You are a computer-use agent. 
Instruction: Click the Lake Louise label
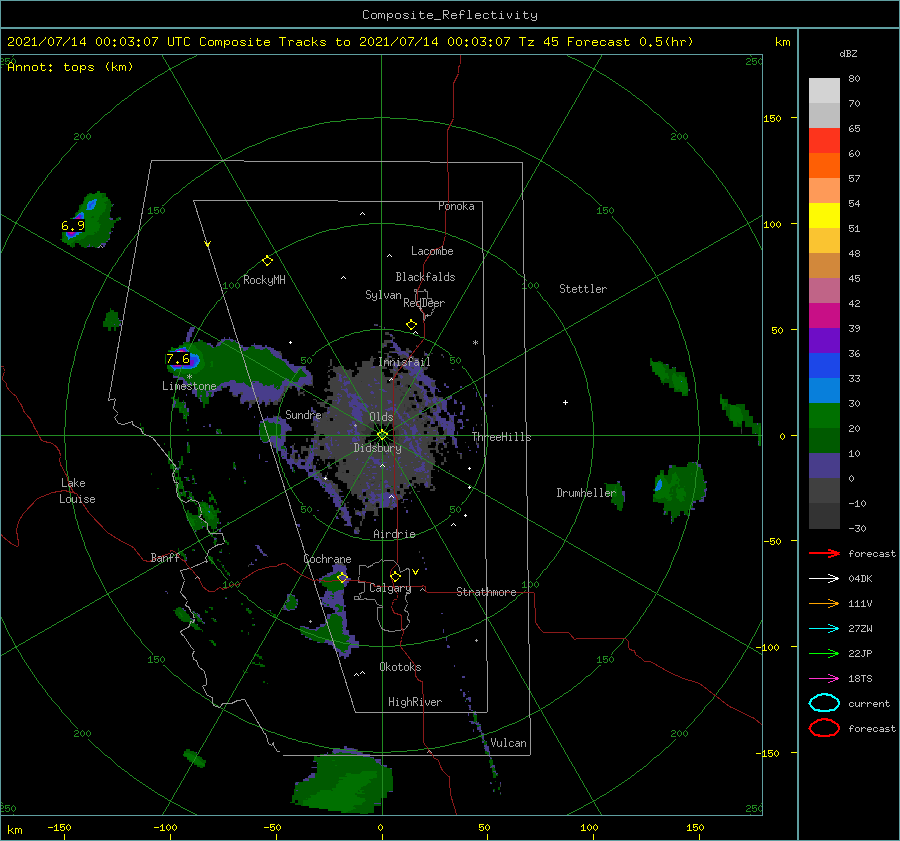coord(77,491)
